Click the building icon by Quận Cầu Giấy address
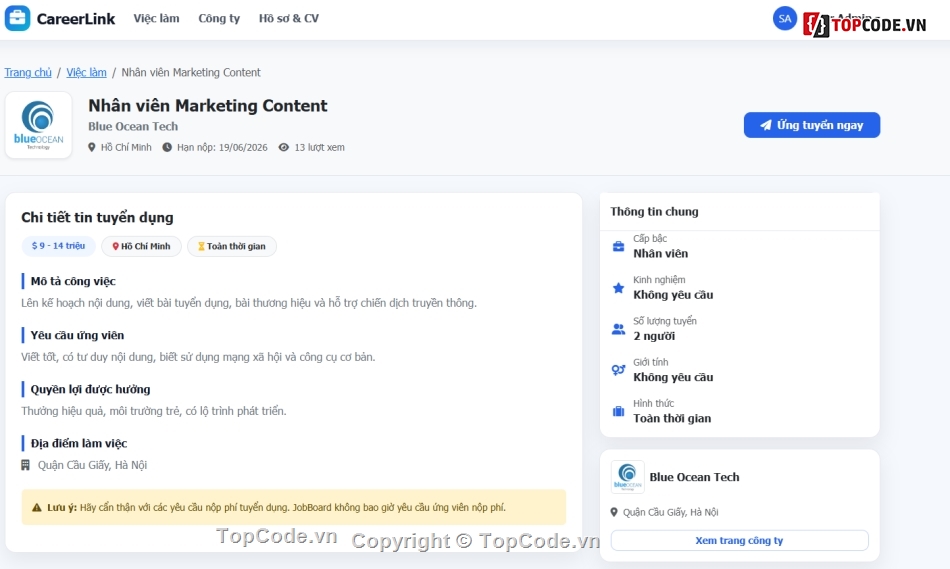This screenshot has height=569, width=950. click(25, 465)
